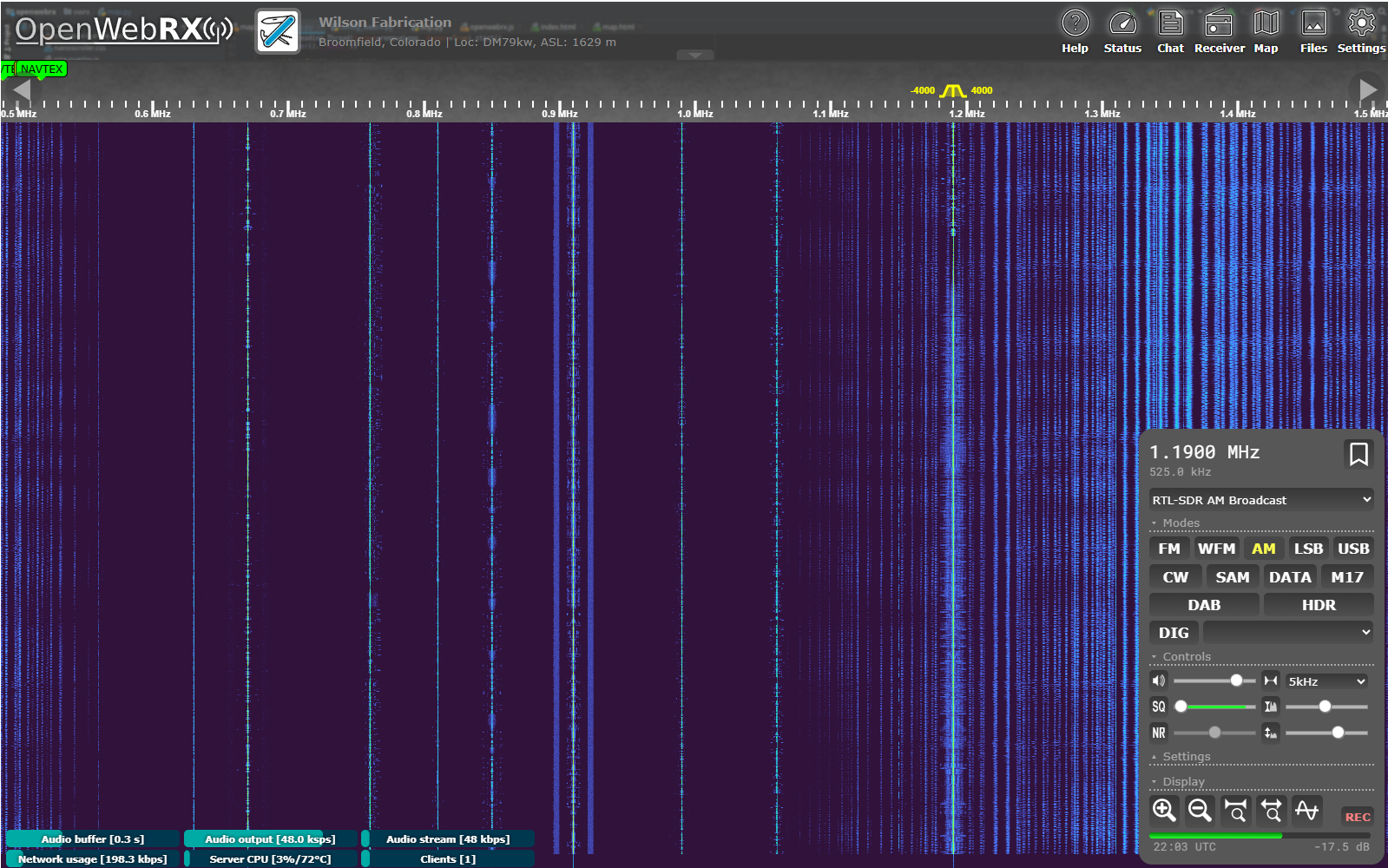Open the Files page
Viewport: 1388px width, 868px height.
tap(1313, 32)
